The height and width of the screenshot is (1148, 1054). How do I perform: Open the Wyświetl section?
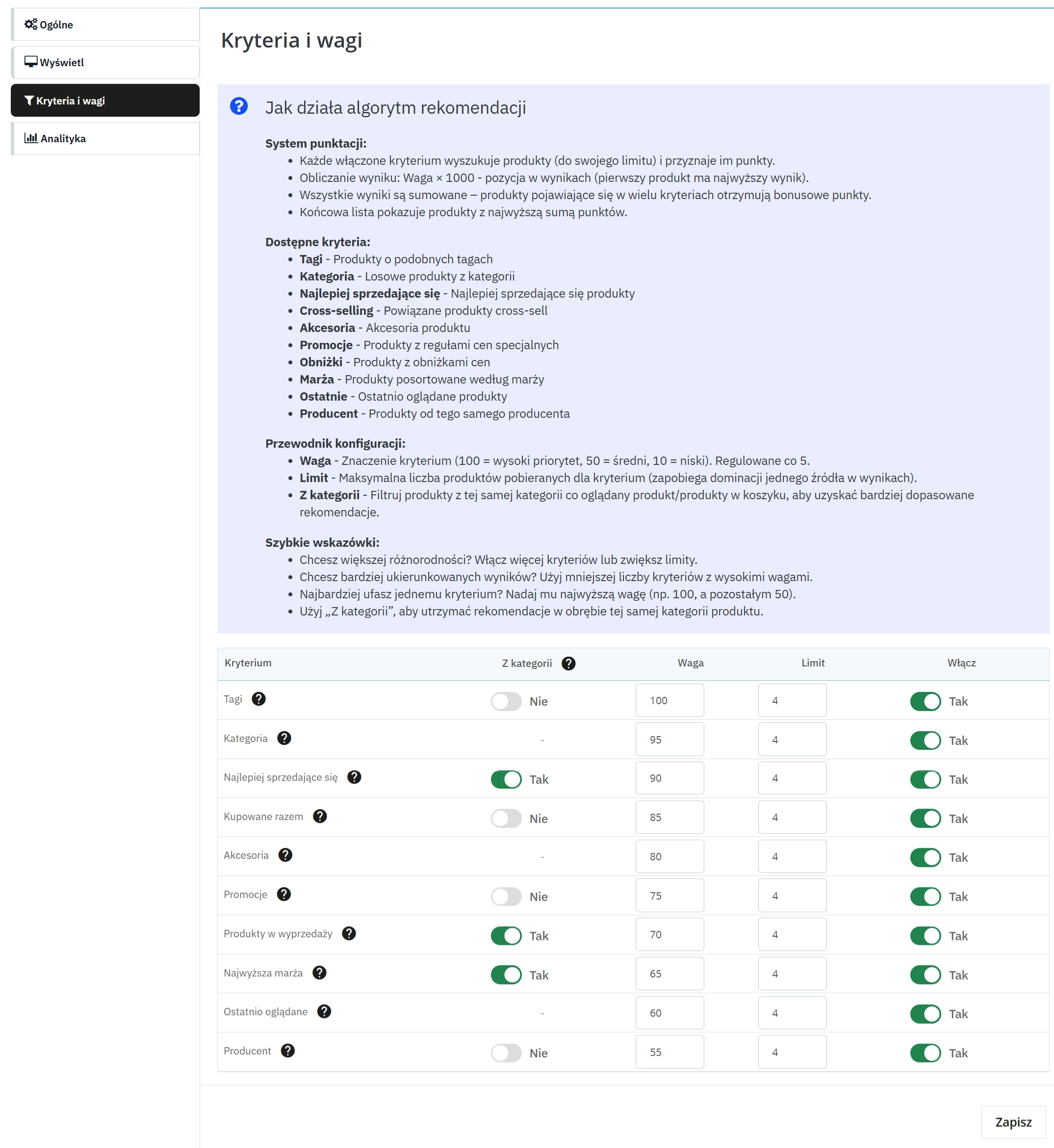pos(62,62)
